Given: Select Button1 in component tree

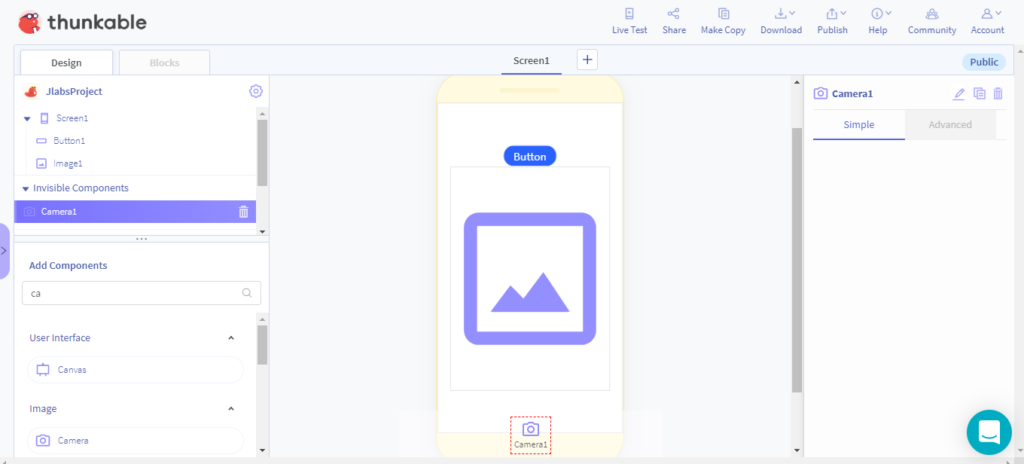Looking at the screenshot, I should click(x=69, y=141).
